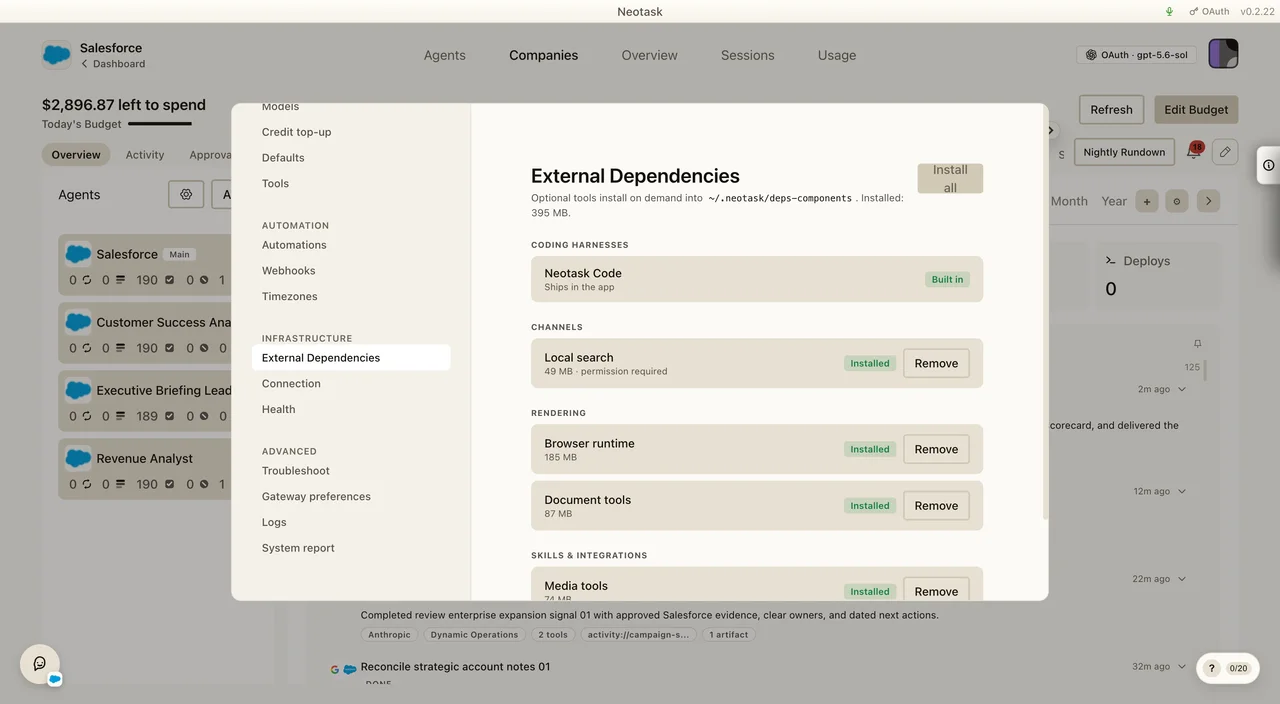This screenshot has width=1280, height=704.
Task: Select External Dependencies in sidebar
Action: tap(351, 358)
